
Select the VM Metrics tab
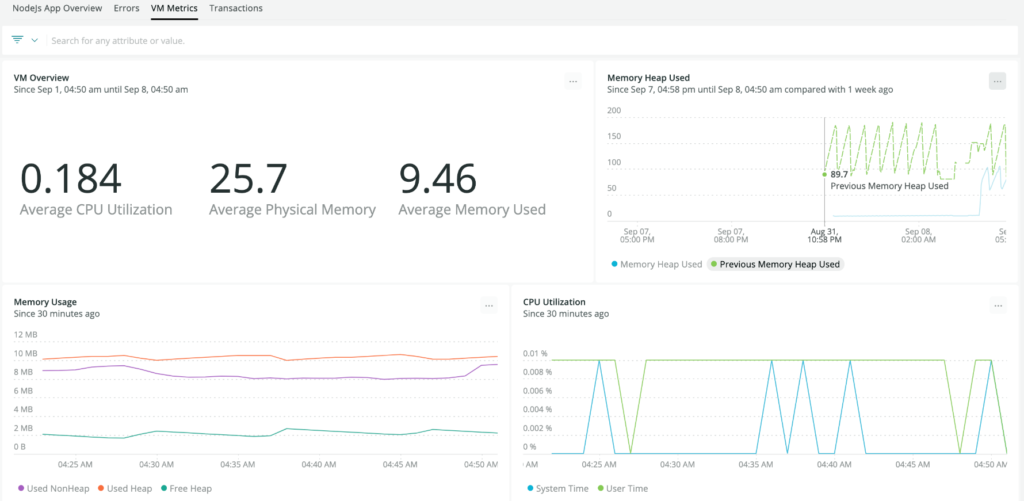(174, 8)
